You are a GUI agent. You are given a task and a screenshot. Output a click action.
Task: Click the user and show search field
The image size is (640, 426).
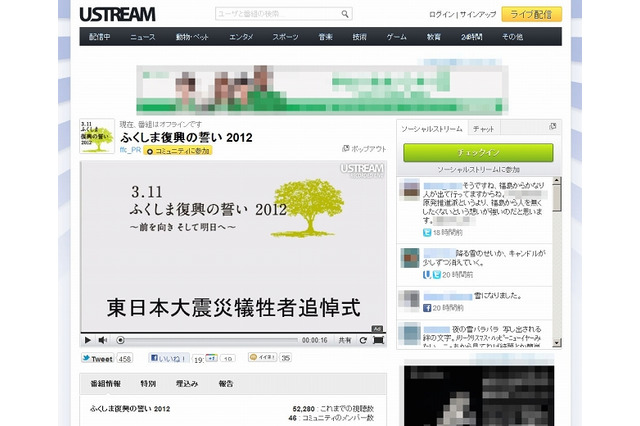(283, 14)
